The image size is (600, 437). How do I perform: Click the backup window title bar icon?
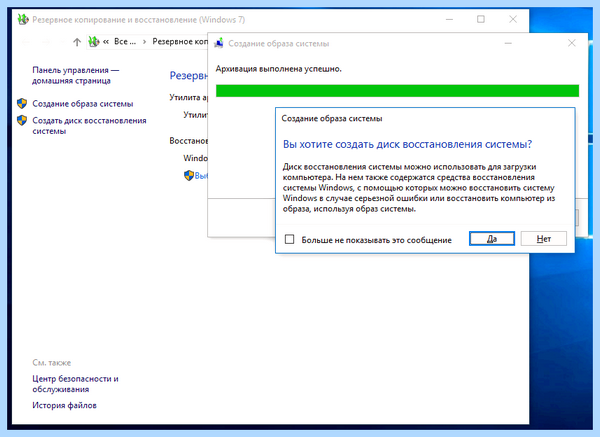click(23, 20)
